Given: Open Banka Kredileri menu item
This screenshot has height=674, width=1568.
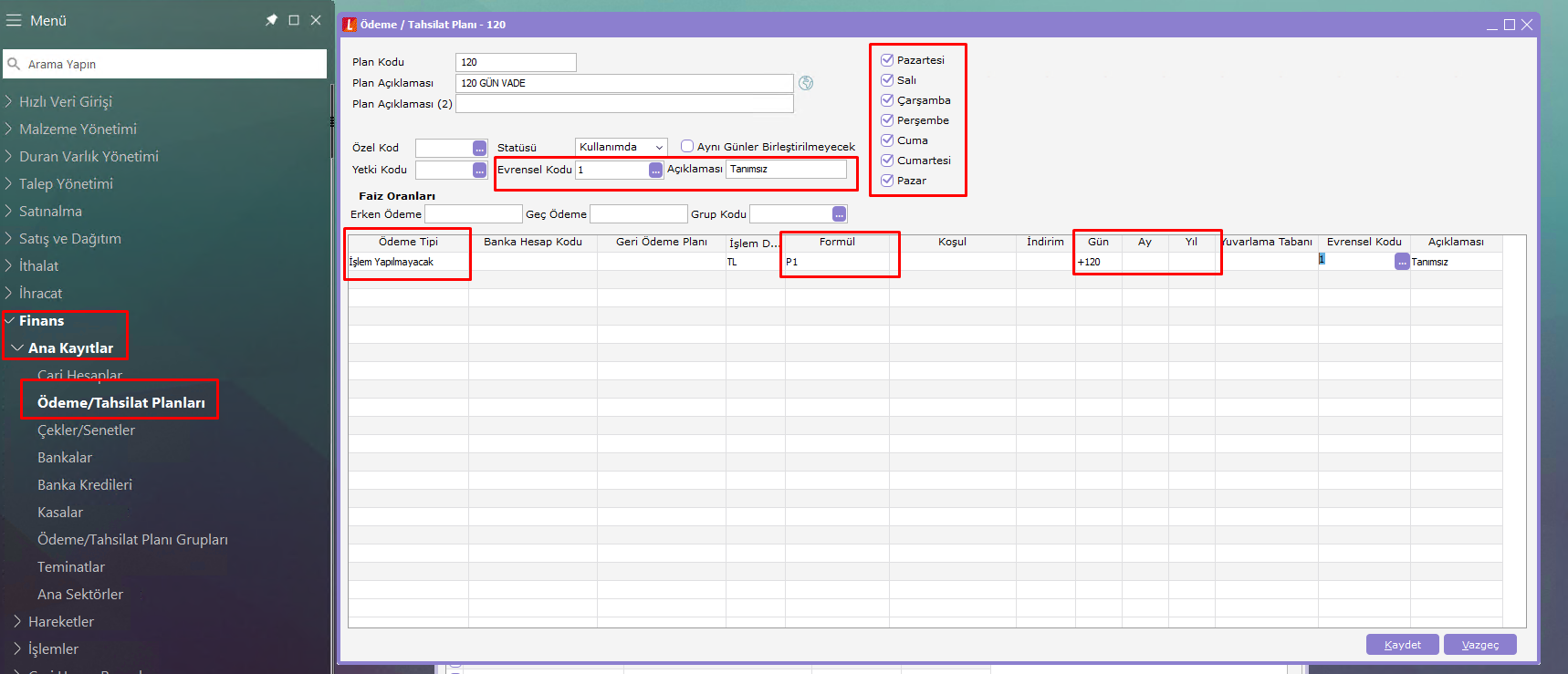Looking at the screenshot, I should (85, 484).
